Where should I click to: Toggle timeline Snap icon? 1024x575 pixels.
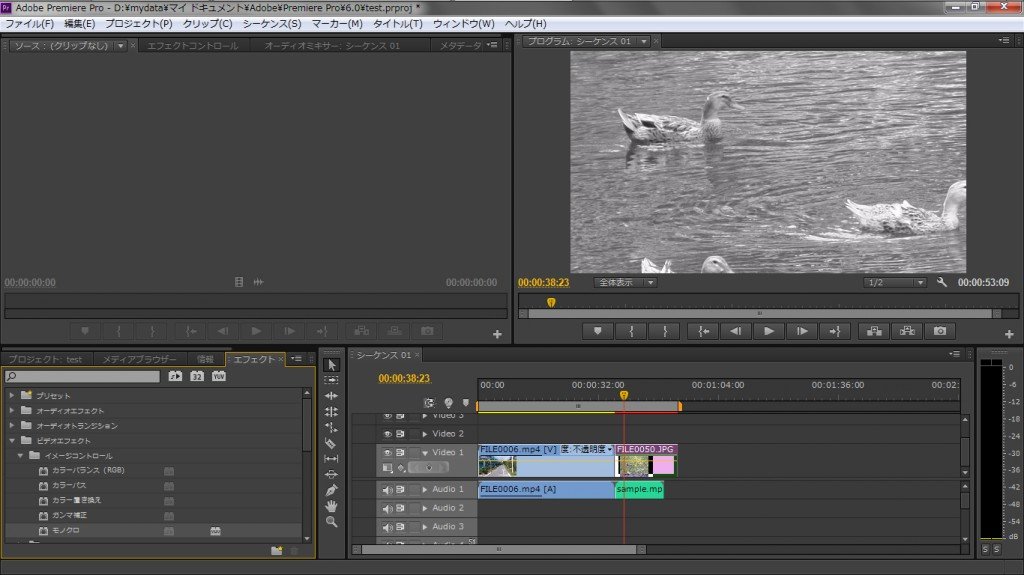pyautogui.click(x=429, y=403)
